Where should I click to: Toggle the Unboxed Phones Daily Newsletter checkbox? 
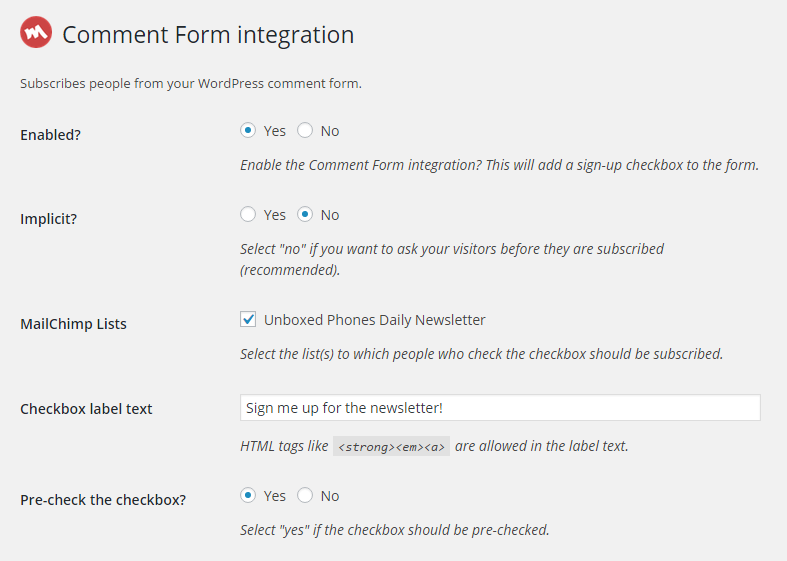pyautogui.click(x=248, y=319)
